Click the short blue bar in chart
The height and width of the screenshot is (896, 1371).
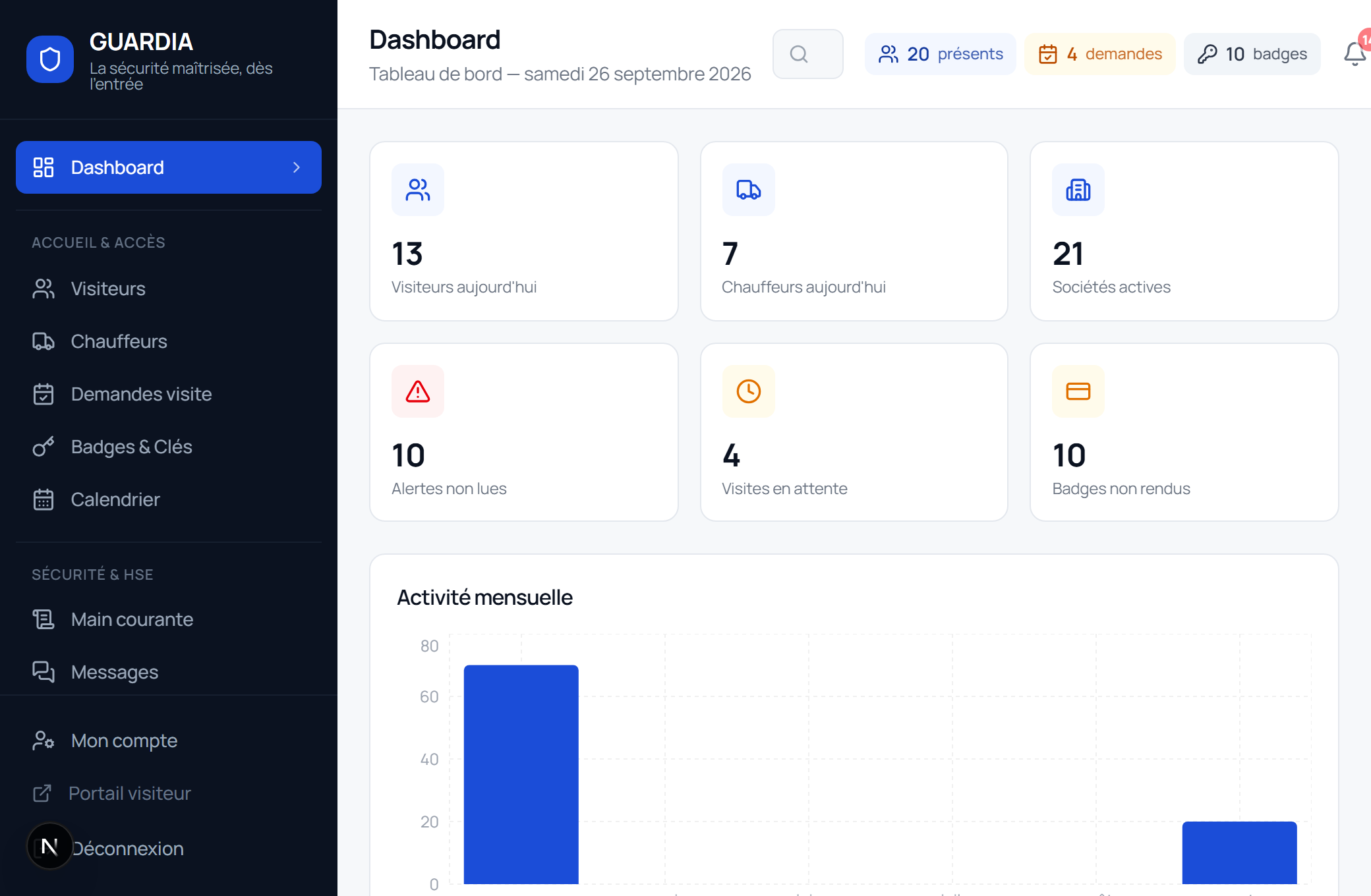click(1240, 853)
